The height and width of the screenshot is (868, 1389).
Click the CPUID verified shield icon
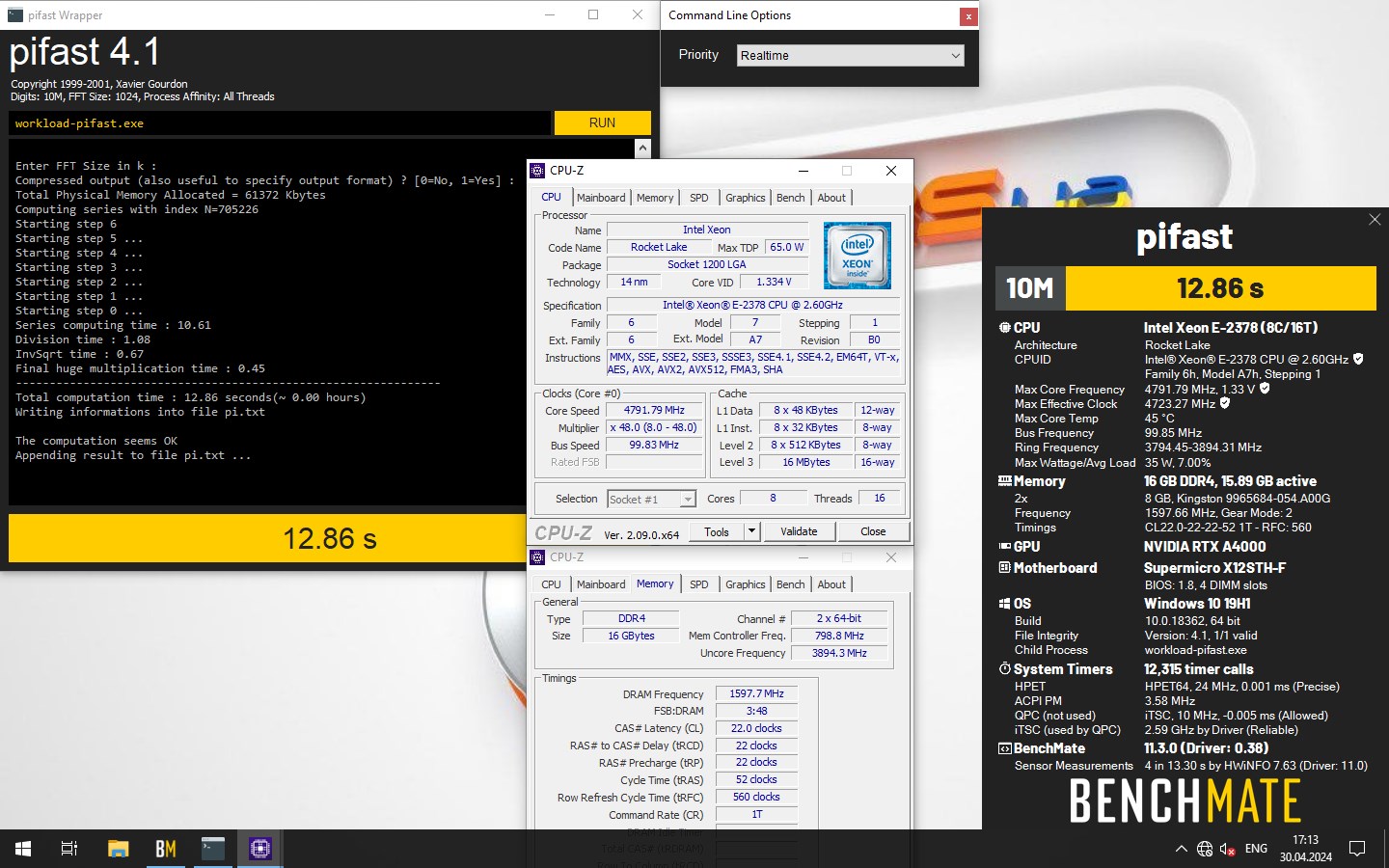[1358, 359]
